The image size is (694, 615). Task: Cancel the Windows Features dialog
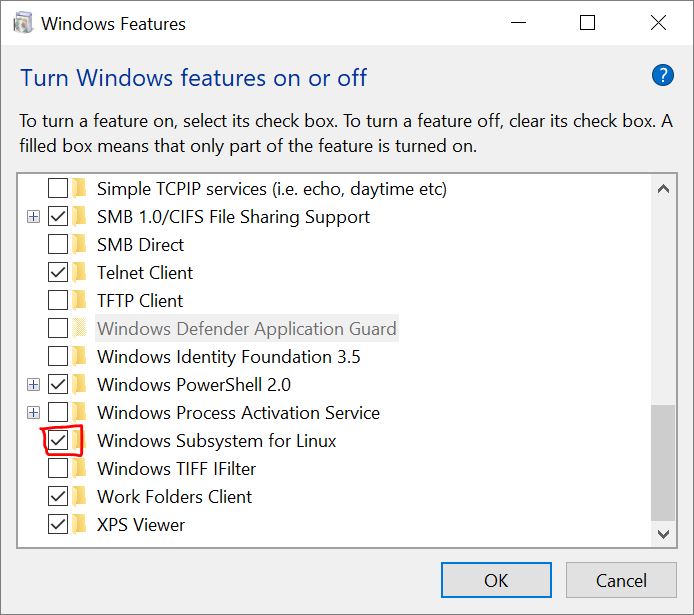pyautogui.click(x=621, y=580)
